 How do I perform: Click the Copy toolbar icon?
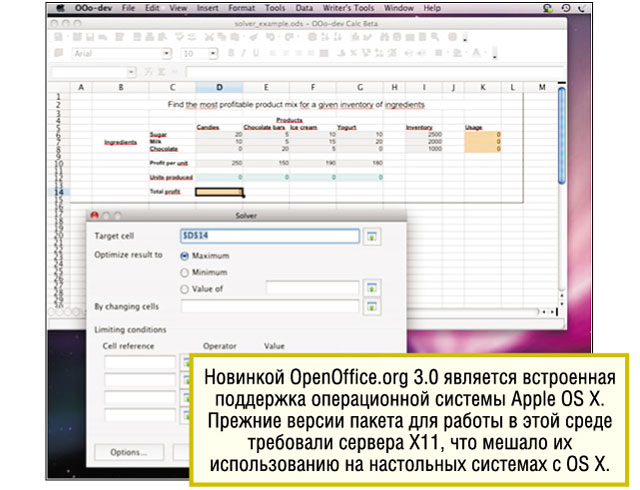coord(222,37)
